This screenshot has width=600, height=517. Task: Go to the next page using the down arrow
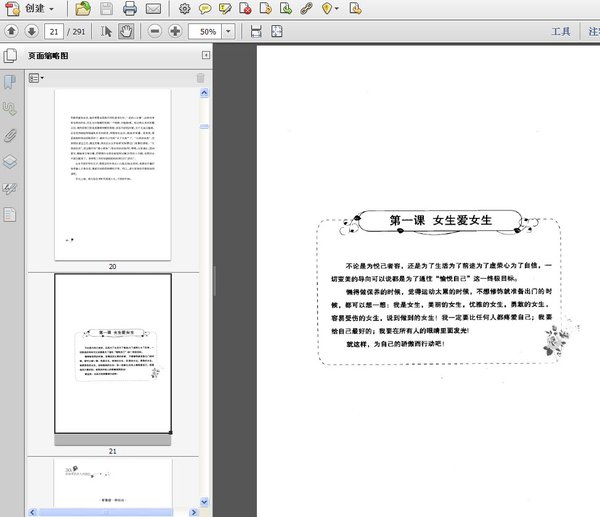(29, 31)
